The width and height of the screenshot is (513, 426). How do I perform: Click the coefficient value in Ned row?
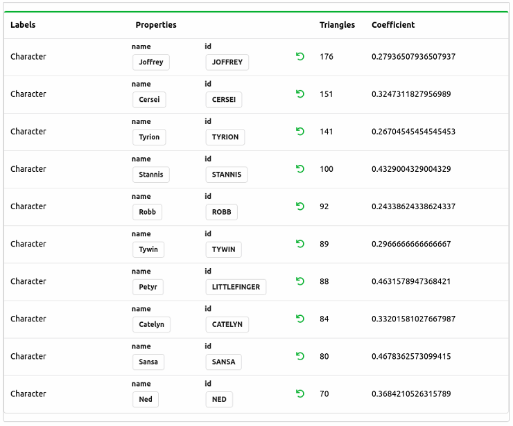pos(411,394)
